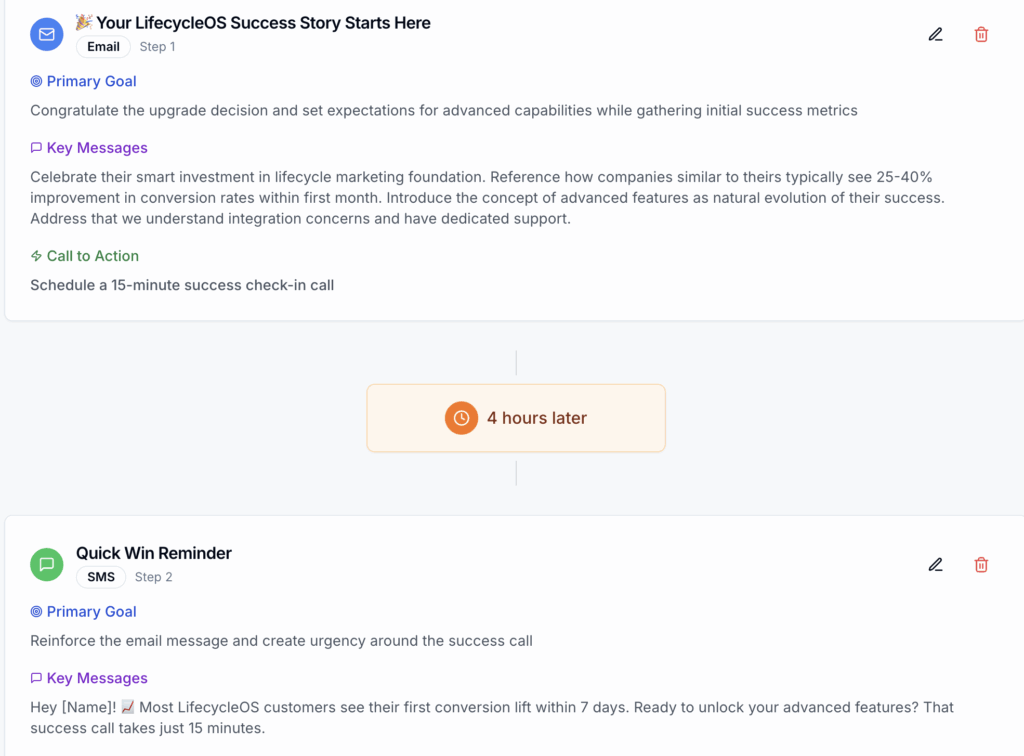The width and height of the screenshot is (1024, 756).
Task: Click the Quick Win Reminder step title
Action: [154, 553]
